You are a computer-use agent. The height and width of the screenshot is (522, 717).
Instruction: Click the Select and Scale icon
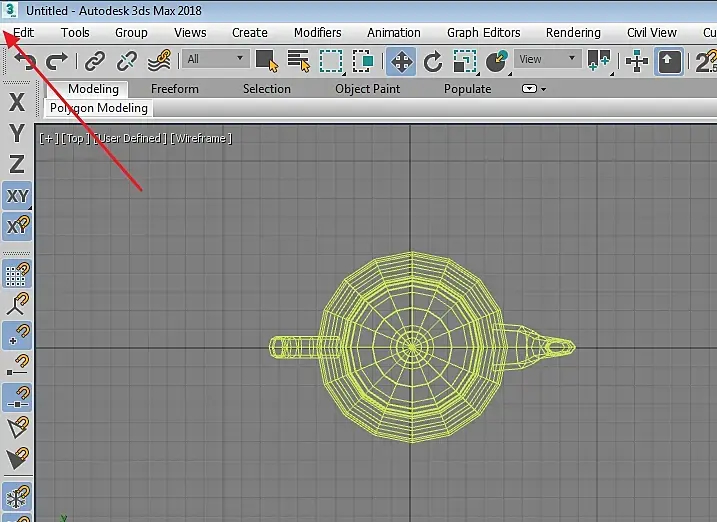click(465, 62)
